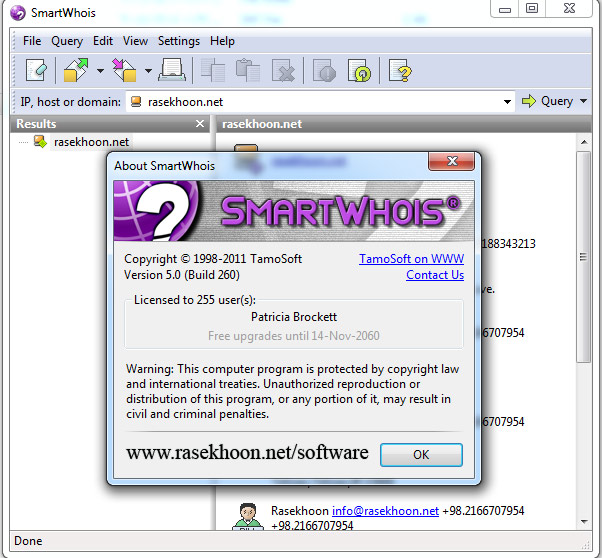The width and height of the screenshot is (602, 558).
Task: Click the Patricia Brockett licensee name
Action: 294,317
